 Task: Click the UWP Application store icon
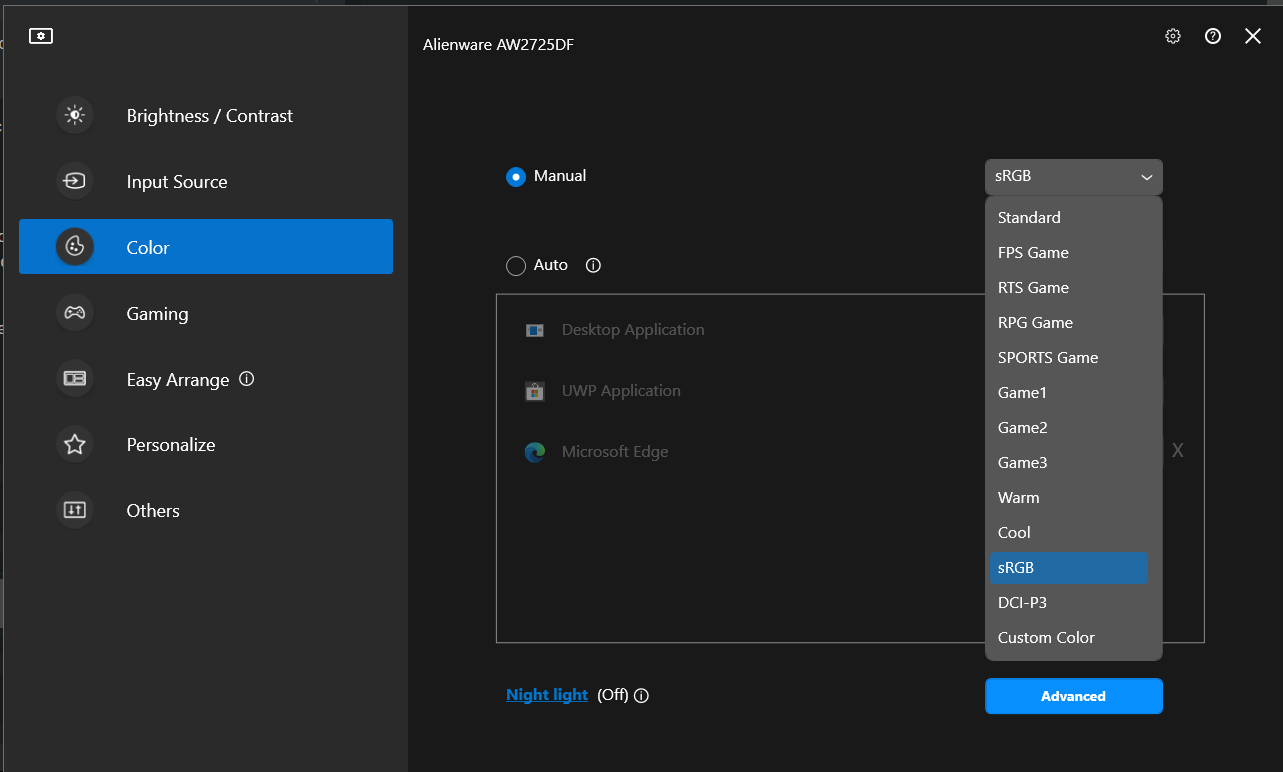click(x=535, y=391)
